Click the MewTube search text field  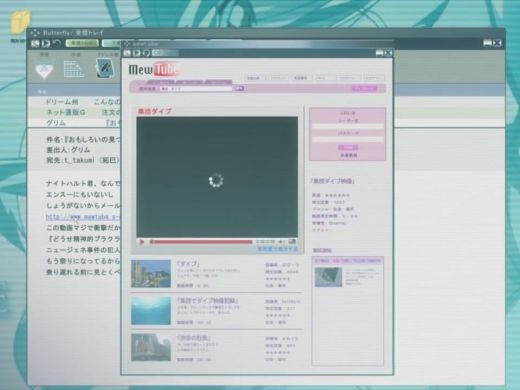196,89
